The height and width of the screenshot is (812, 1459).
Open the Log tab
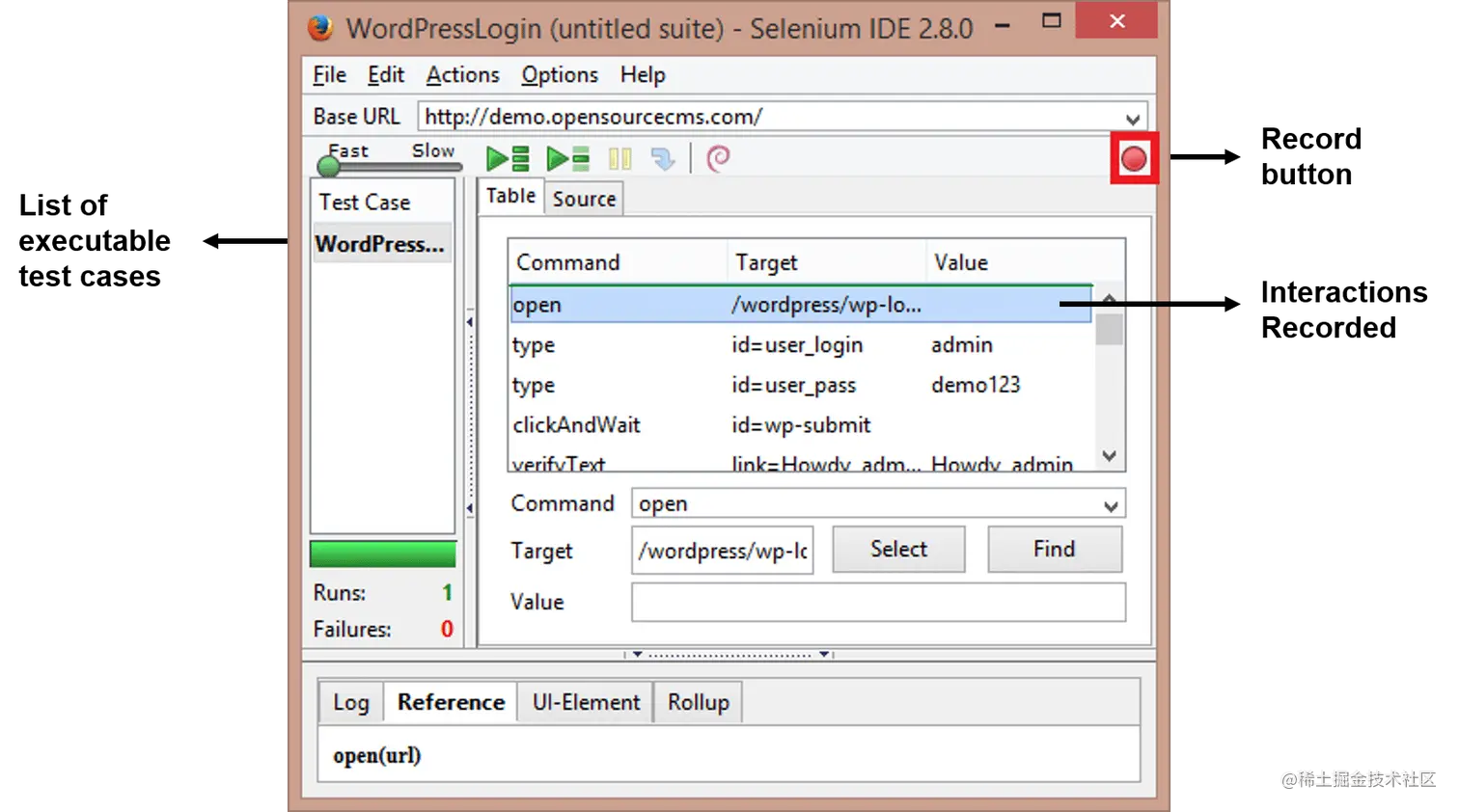tap(351, 703)
